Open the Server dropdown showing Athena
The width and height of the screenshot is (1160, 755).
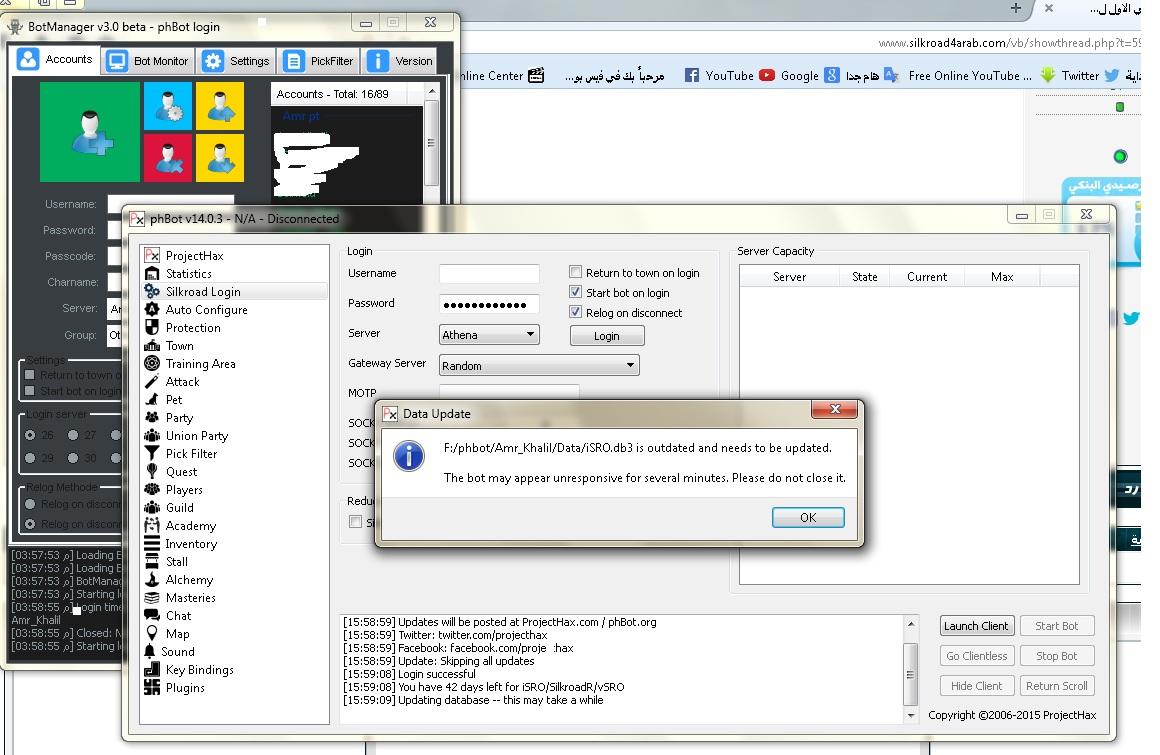click(x=489, y=335)
